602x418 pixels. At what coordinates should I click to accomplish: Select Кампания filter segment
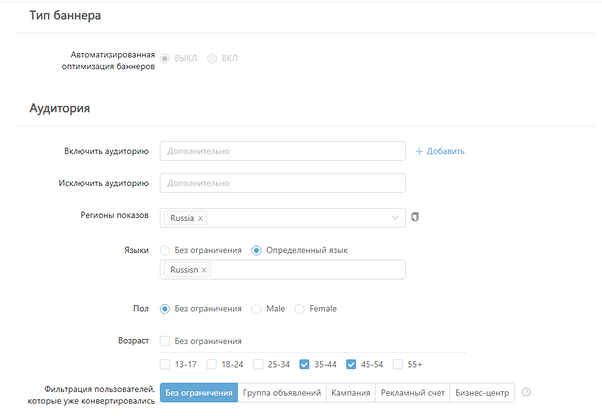(351, 393)
